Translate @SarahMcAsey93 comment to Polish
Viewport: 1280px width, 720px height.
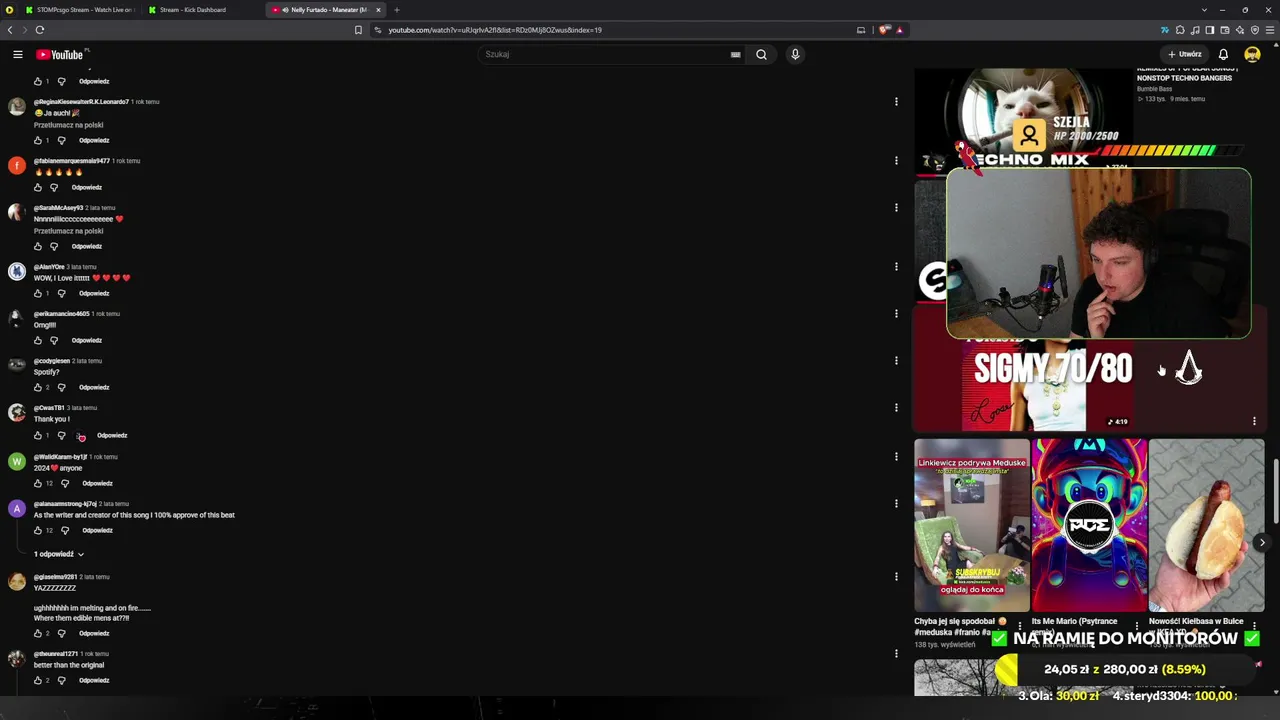pyautogui.click(x=69, y=231)
